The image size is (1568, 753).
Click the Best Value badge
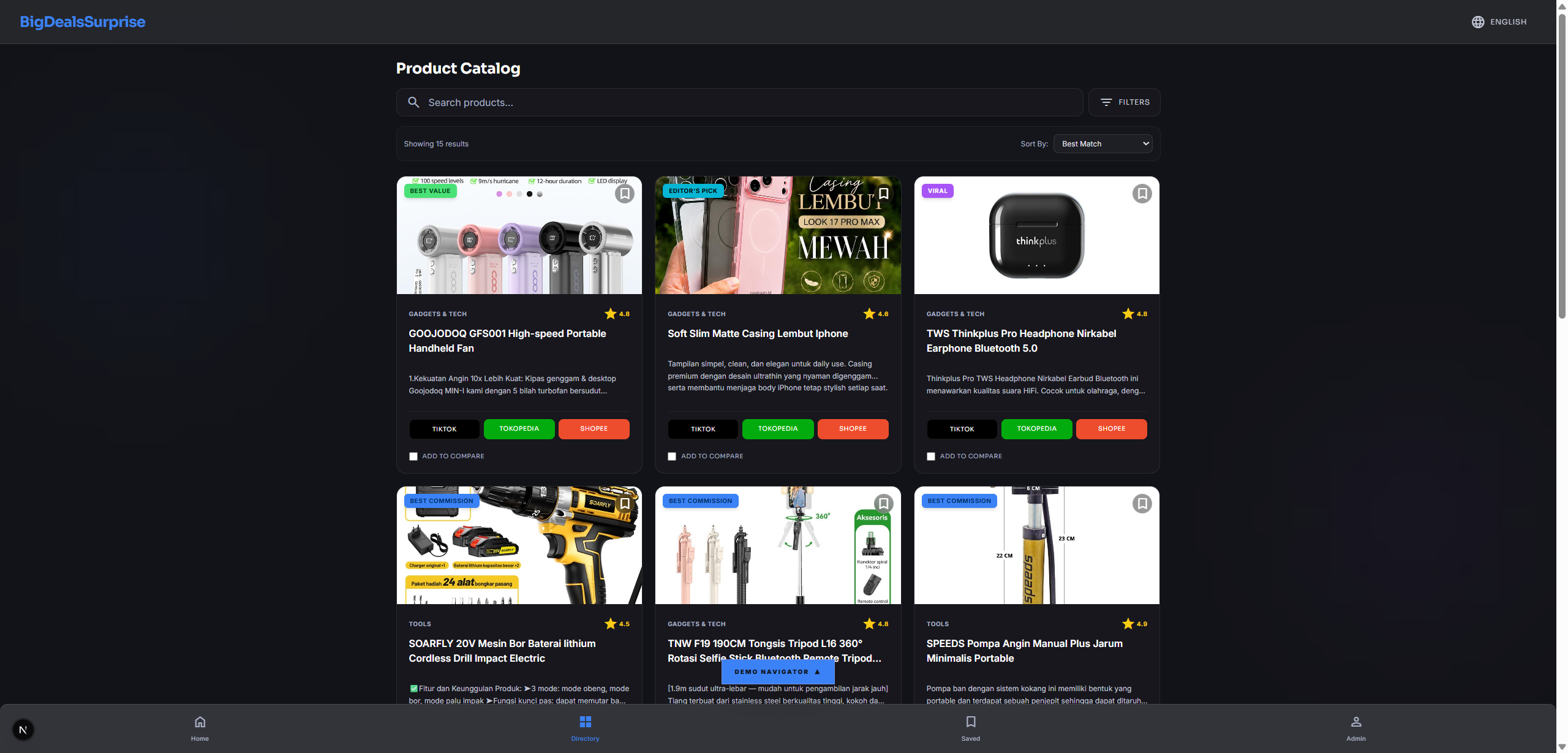point(430,191)
